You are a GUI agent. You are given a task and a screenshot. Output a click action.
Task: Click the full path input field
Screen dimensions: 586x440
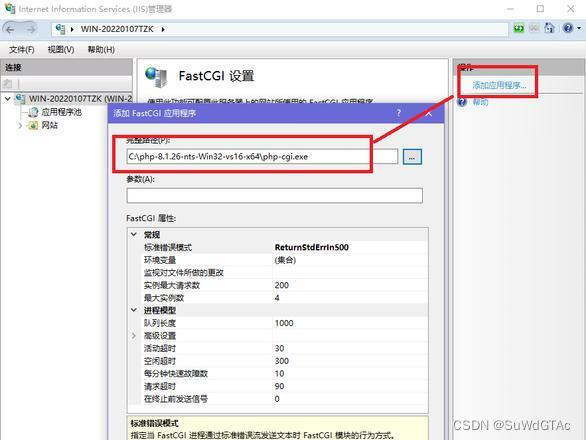click(262, 156)
